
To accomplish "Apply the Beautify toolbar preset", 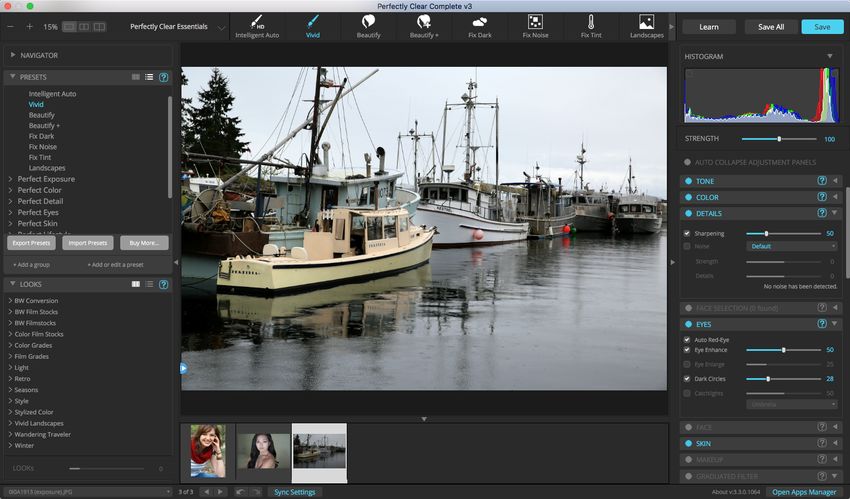I will pos(369,27).
